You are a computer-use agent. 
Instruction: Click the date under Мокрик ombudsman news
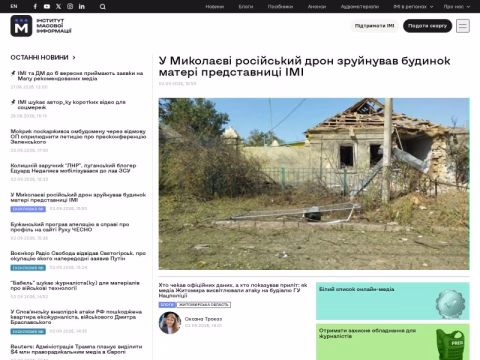pyautogui.click(x=29, y=150)
